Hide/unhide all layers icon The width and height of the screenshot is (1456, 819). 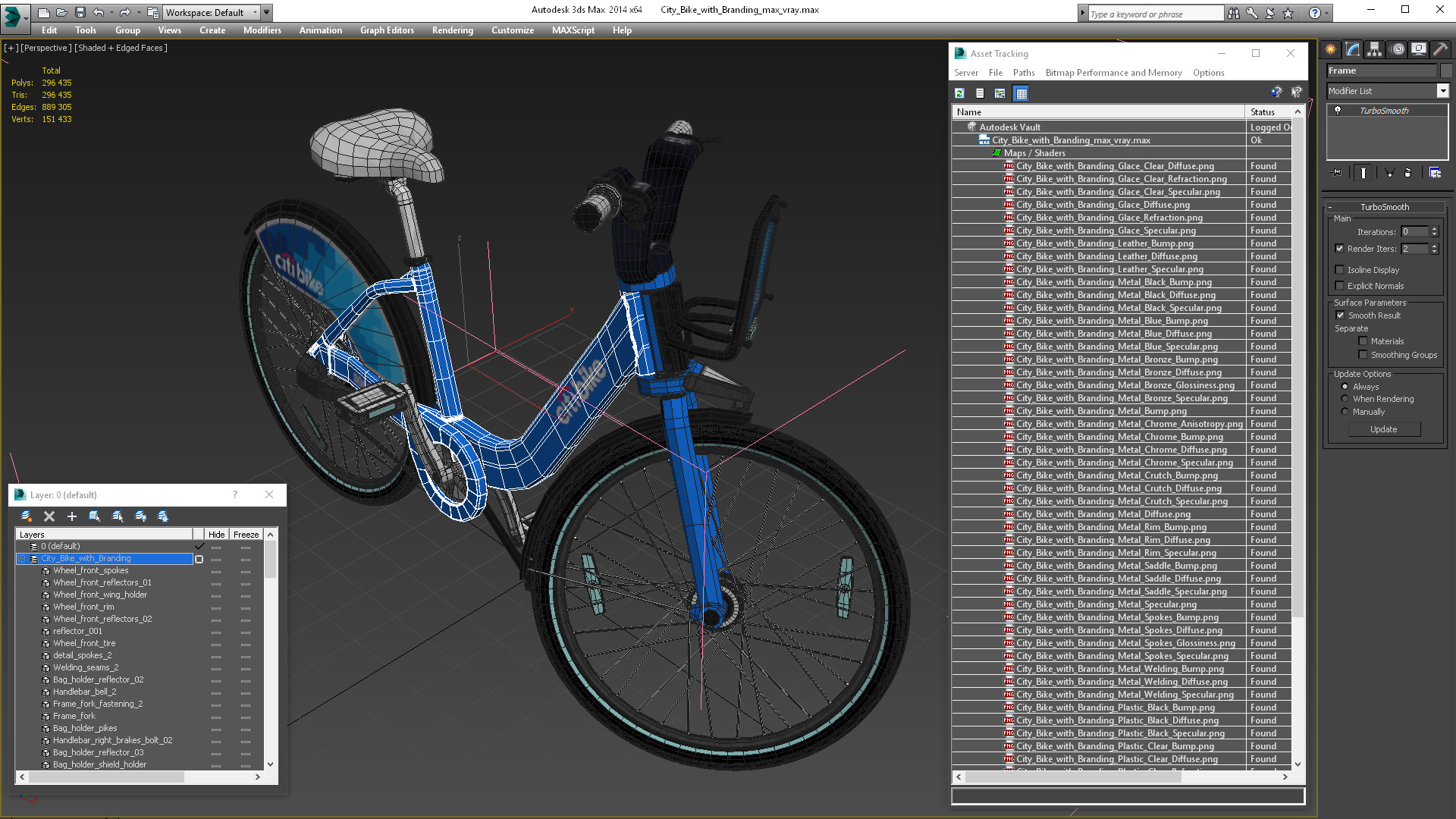coord(140,516)
